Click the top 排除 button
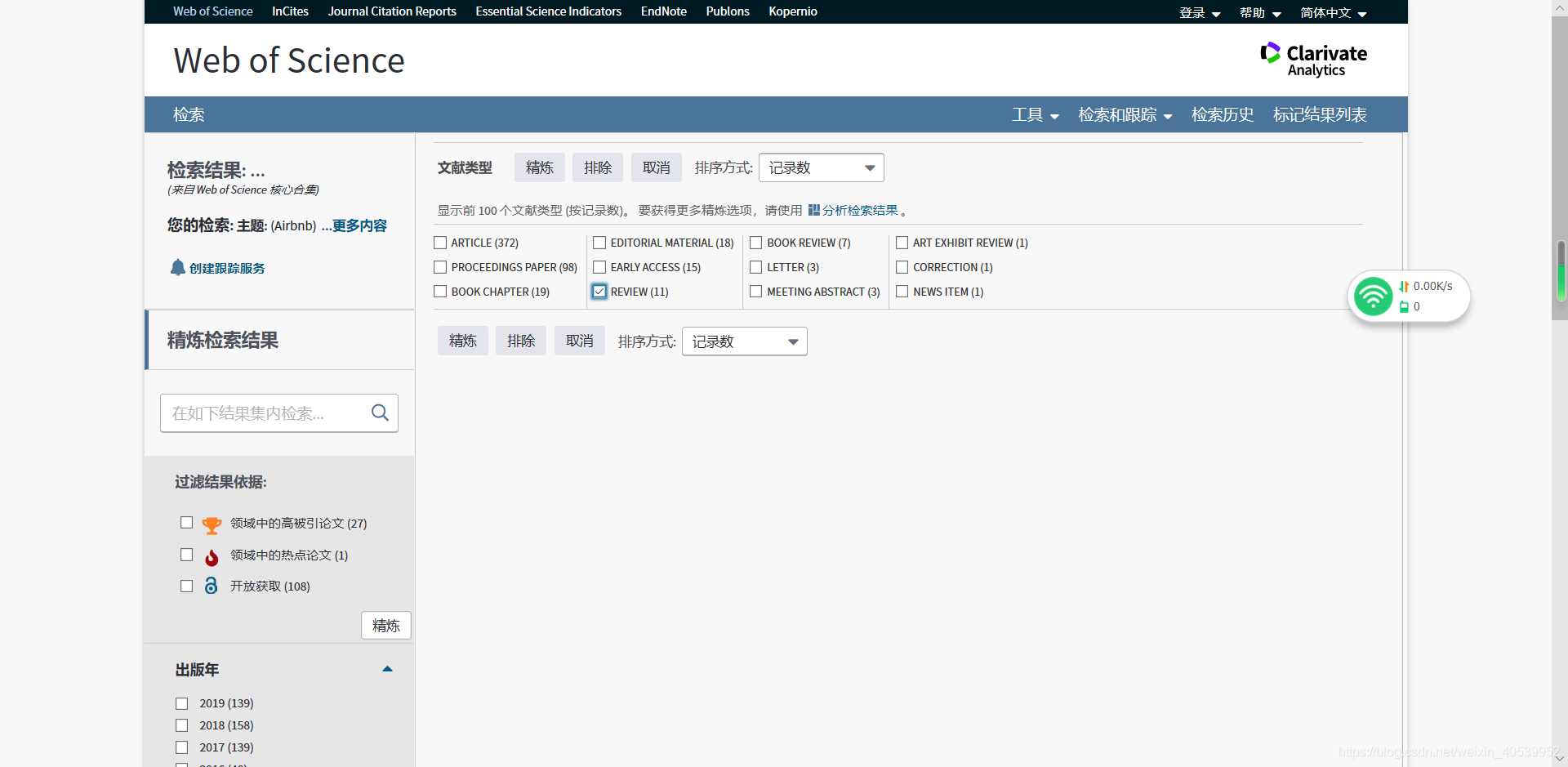Screen dimensions: 1568x767 click(598, 167)
